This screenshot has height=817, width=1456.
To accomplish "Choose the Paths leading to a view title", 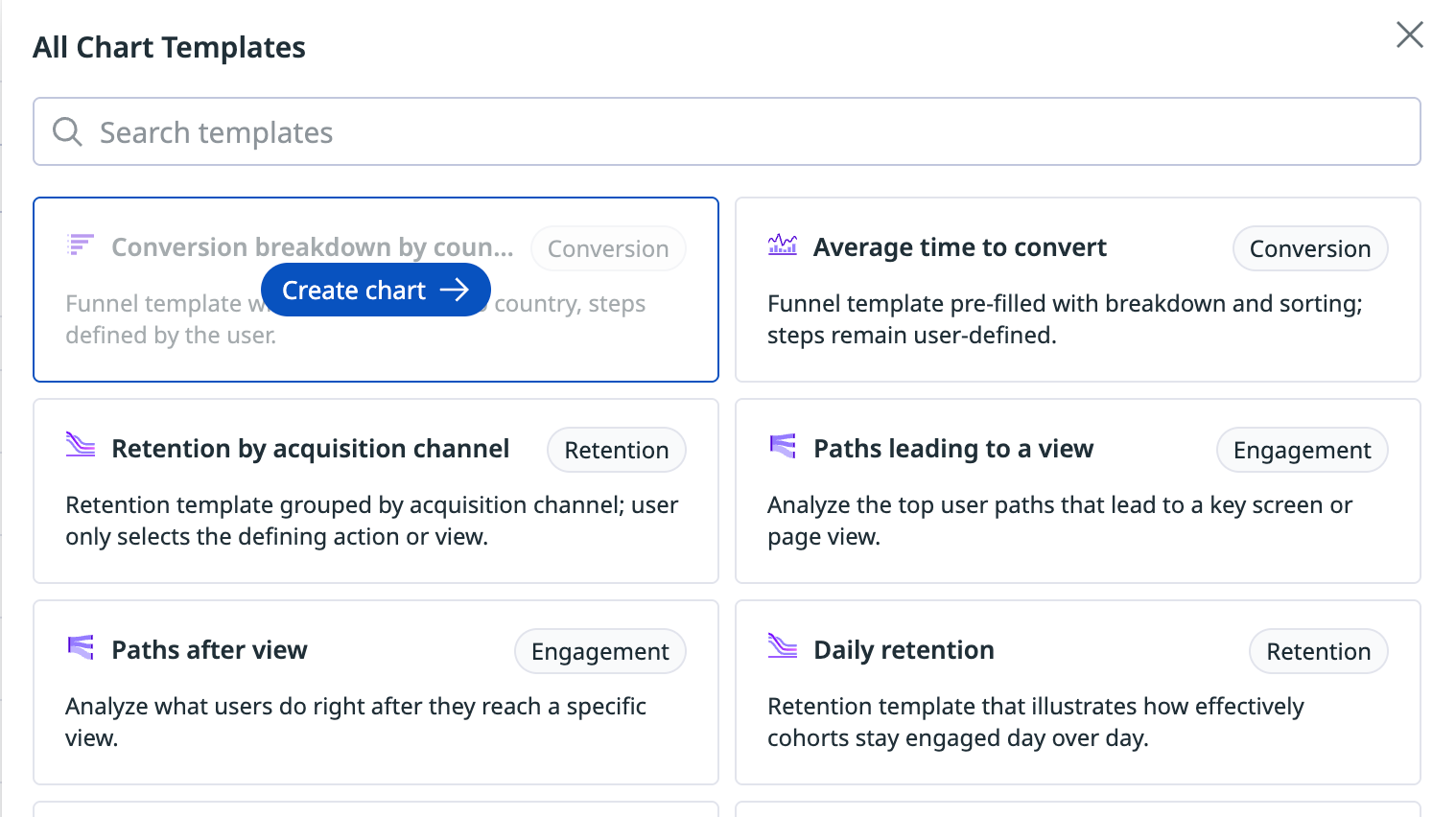I will (x=952, y=449).
